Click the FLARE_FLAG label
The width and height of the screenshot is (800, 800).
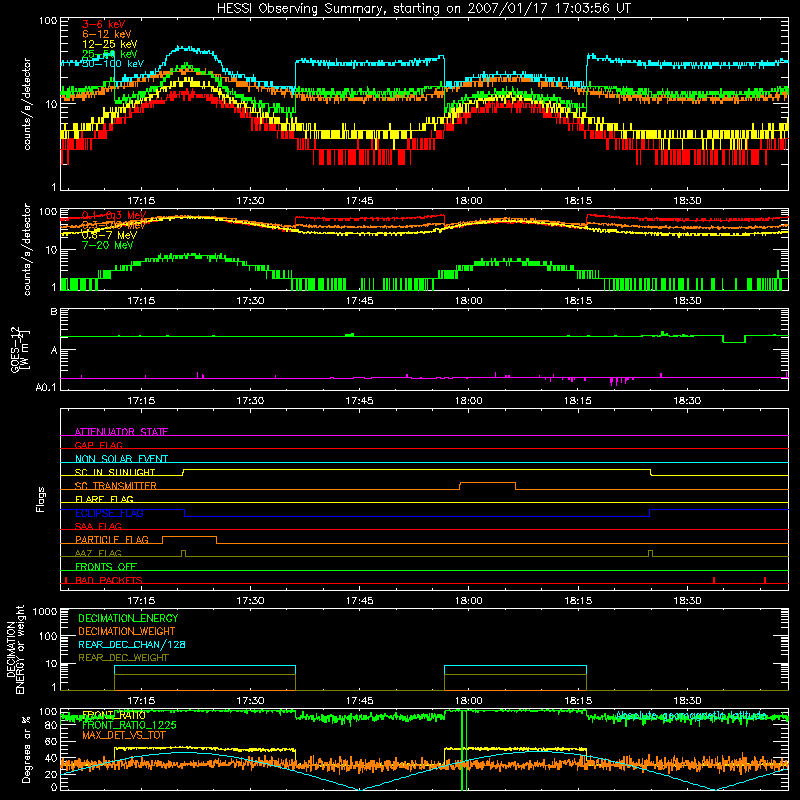104,499
